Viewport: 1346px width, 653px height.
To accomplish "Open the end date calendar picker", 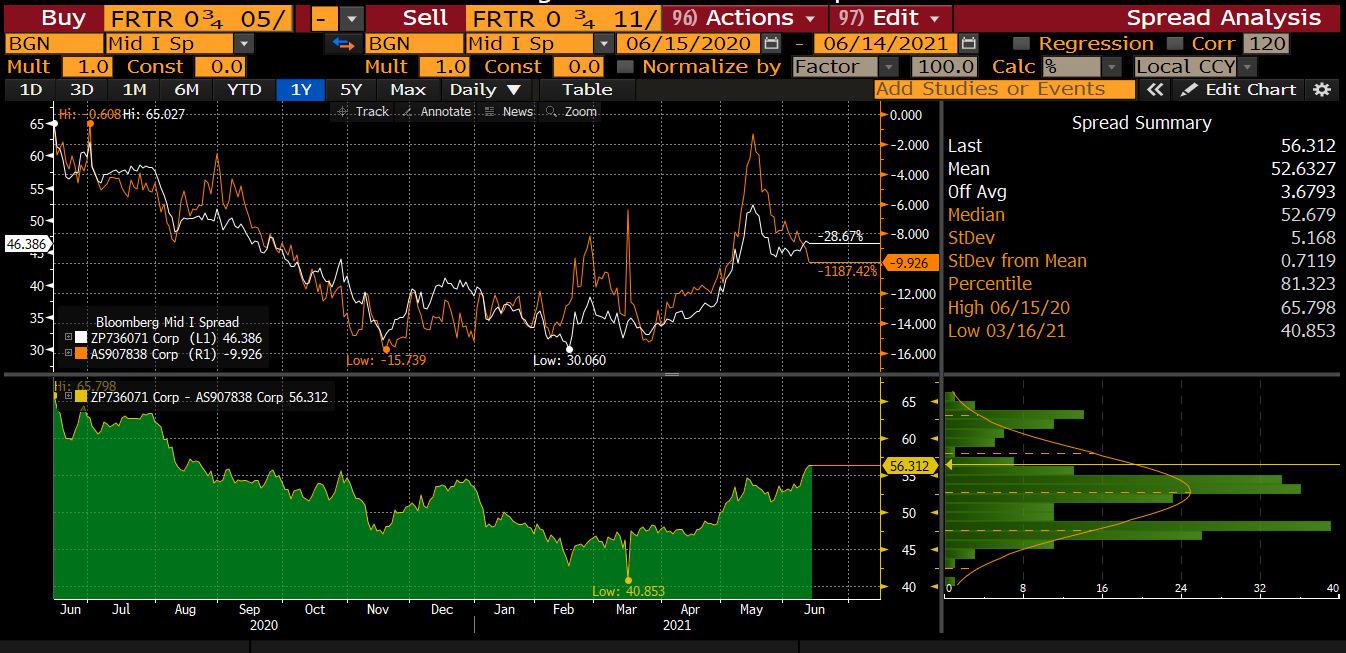I will point(968,44).
